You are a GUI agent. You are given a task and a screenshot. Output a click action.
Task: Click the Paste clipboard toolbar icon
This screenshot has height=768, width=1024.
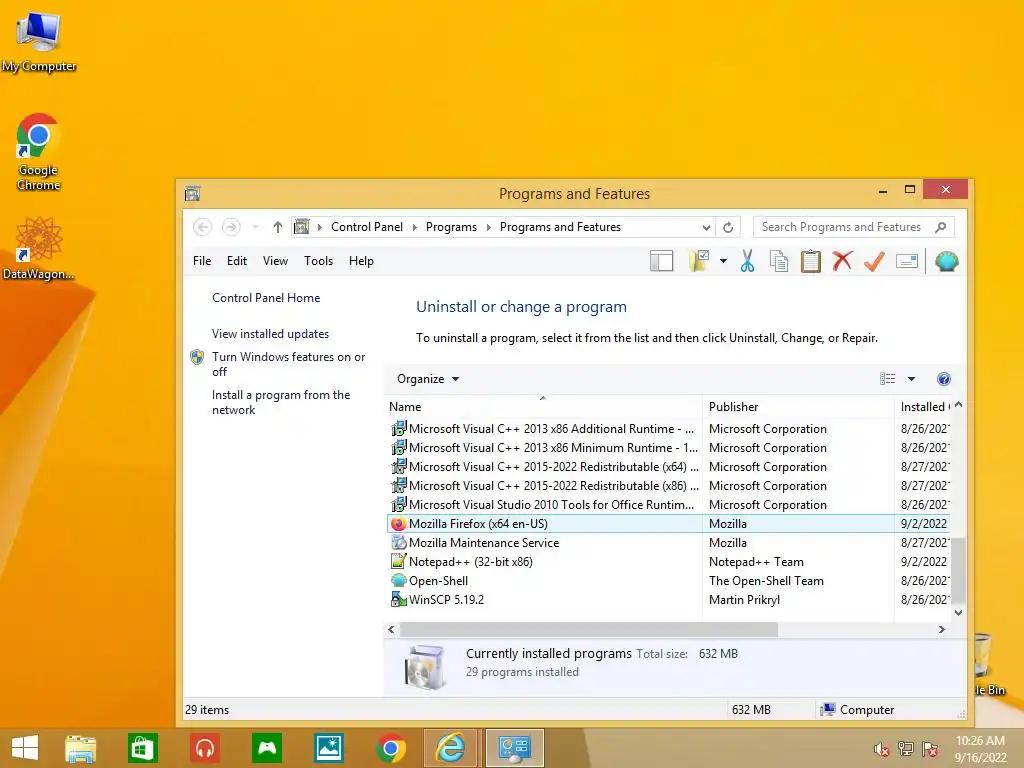pos(810,261)
